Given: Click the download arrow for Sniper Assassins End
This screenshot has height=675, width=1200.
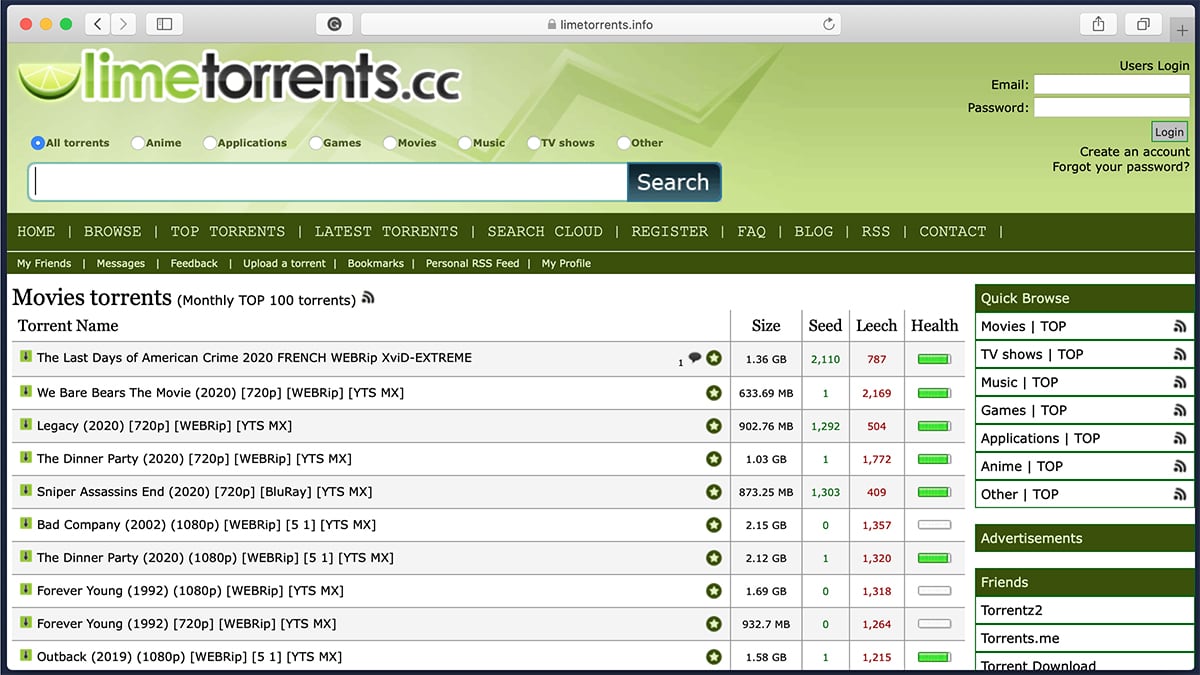Looking at the screenshot, I should (x=26, y=490).
